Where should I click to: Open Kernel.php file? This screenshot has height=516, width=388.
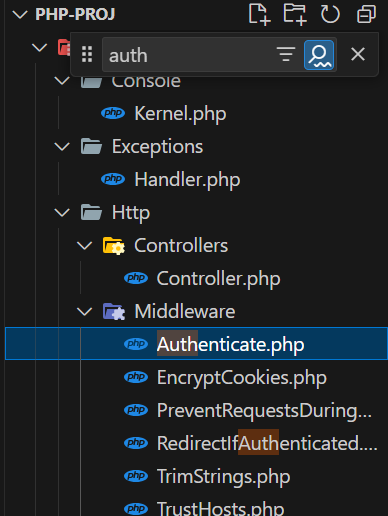tap(180, 114)
